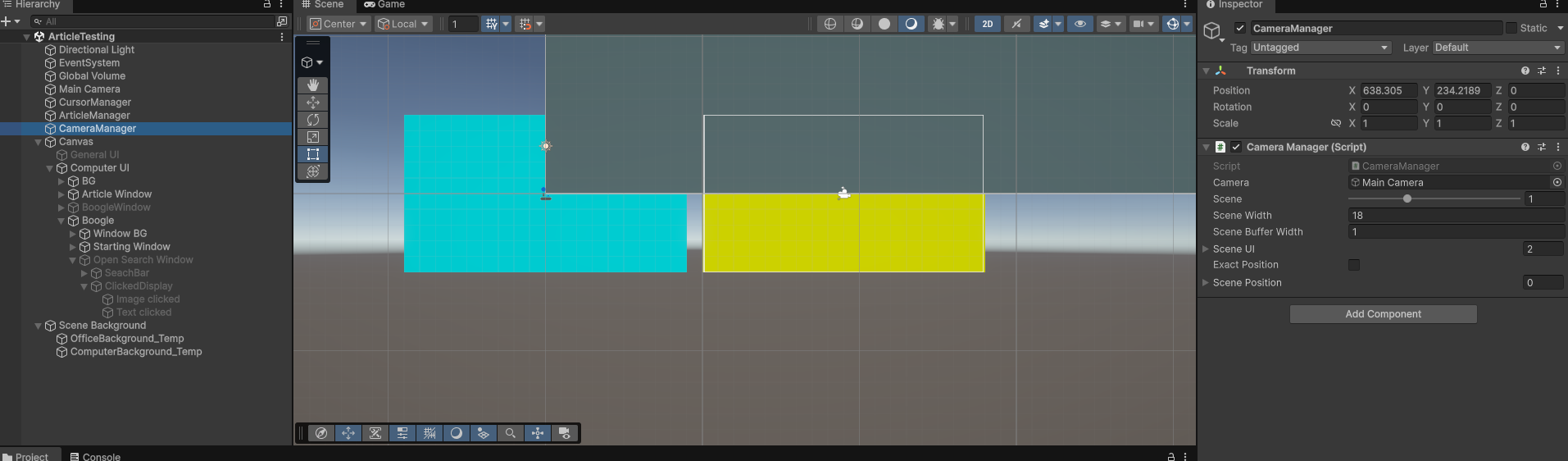
Task: Toggle grid snapping icon
Action: coord(491,24)
